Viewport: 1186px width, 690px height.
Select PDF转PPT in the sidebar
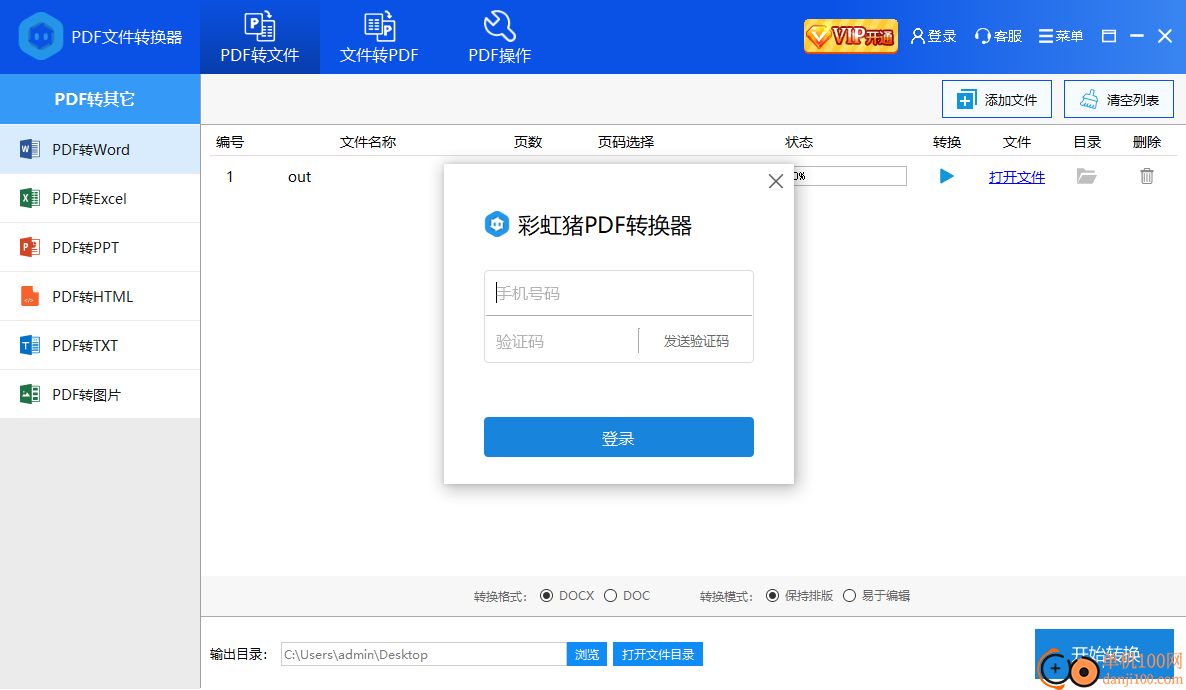tap(100, 247)
